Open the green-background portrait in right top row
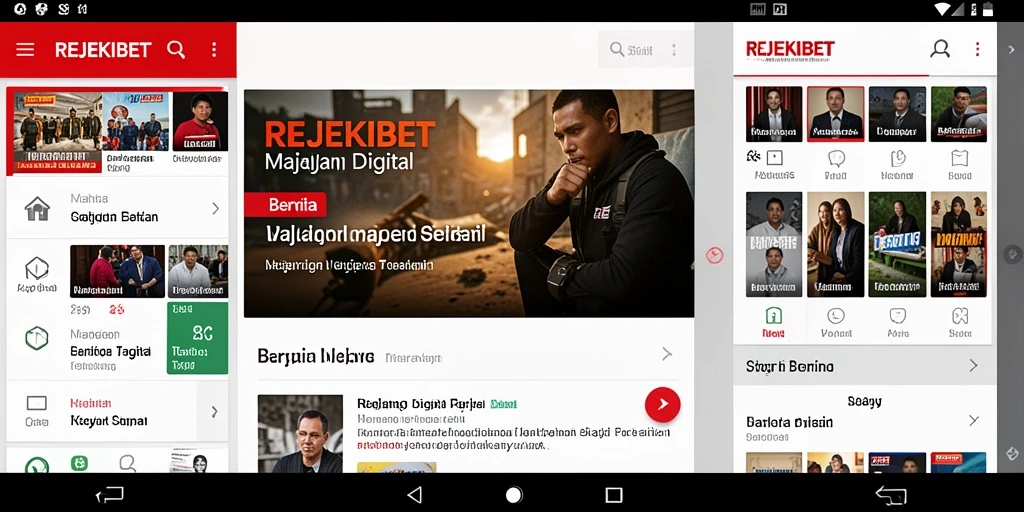 point(959,114)
